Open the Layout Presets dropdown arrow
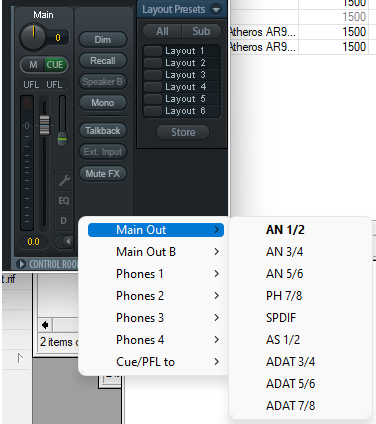Viewport: 376px width, 424px height. tap(216, 9)
